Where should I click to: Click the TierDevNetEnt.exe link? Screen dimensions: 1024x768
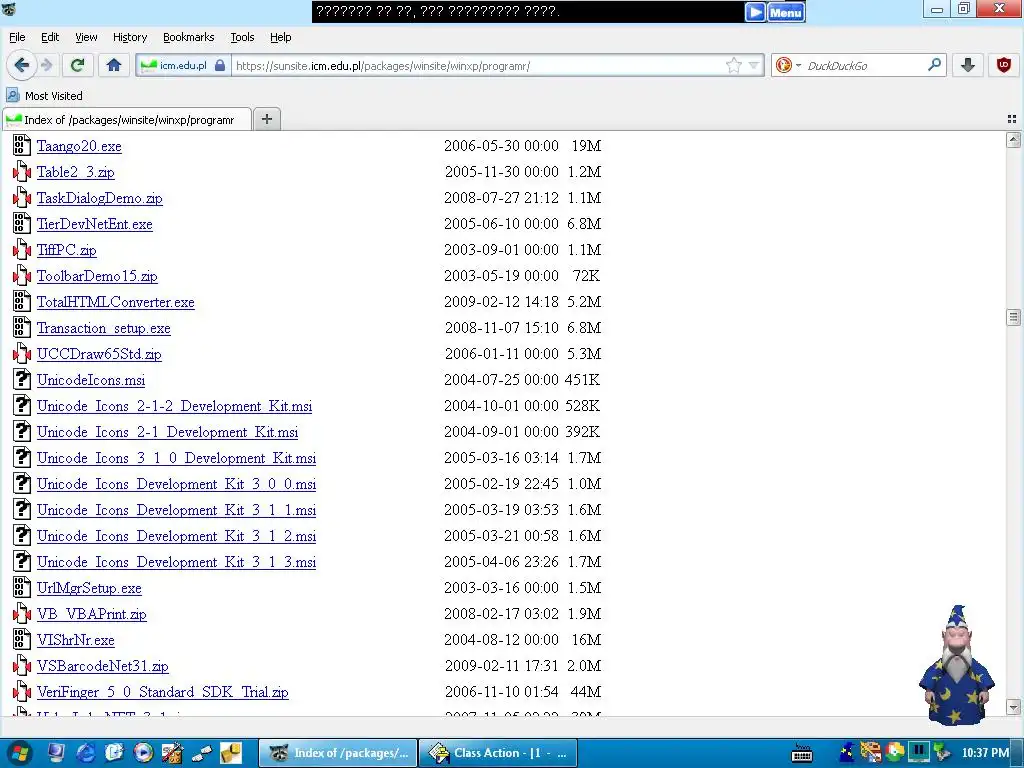95,224
